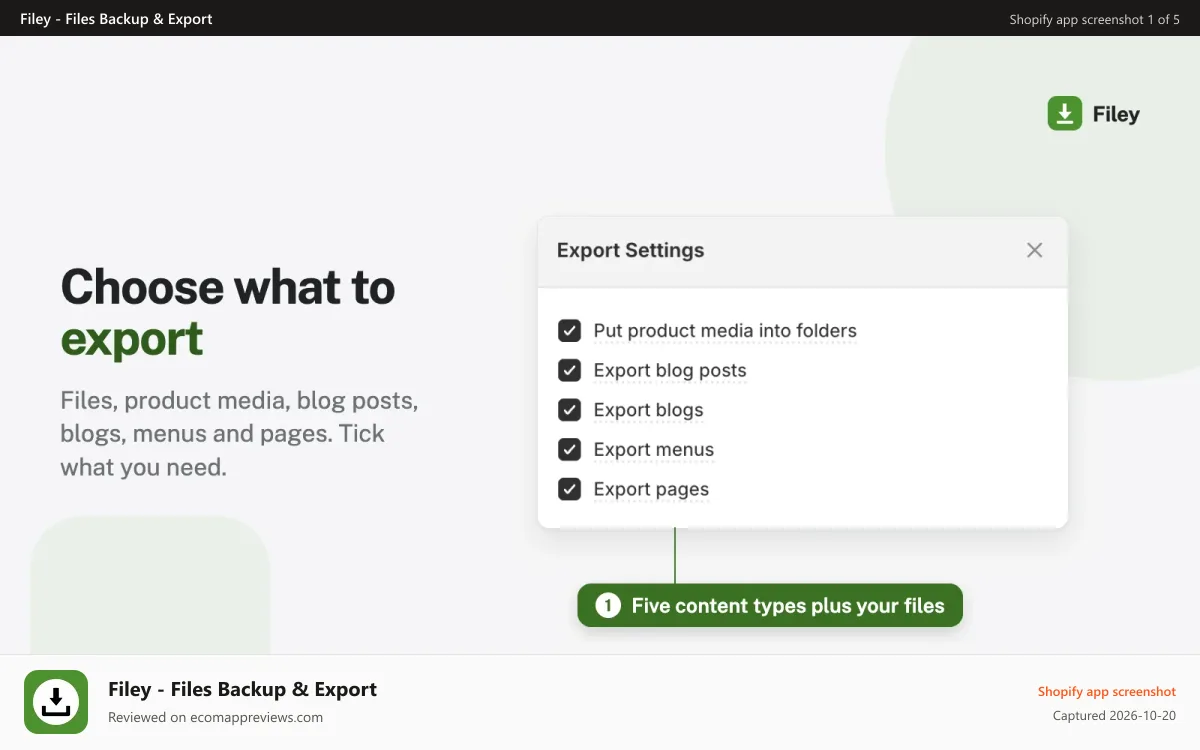Uncheck Put product media into folders

tap(569, 331)
